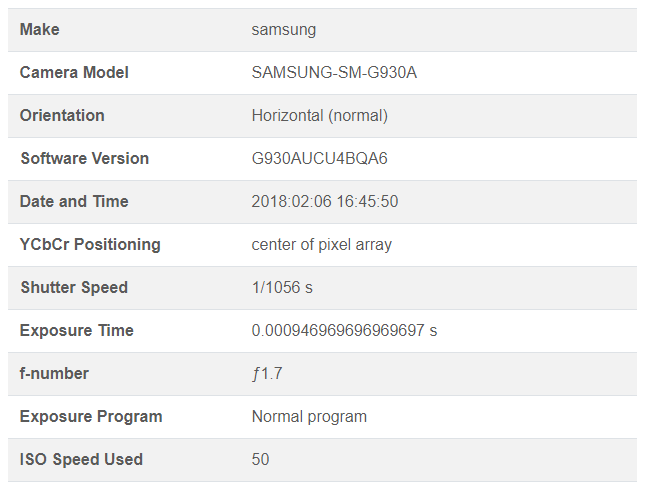This screenshot has width=652, height=490.
Task: Select the Normal program value
Action: [309, 417]
